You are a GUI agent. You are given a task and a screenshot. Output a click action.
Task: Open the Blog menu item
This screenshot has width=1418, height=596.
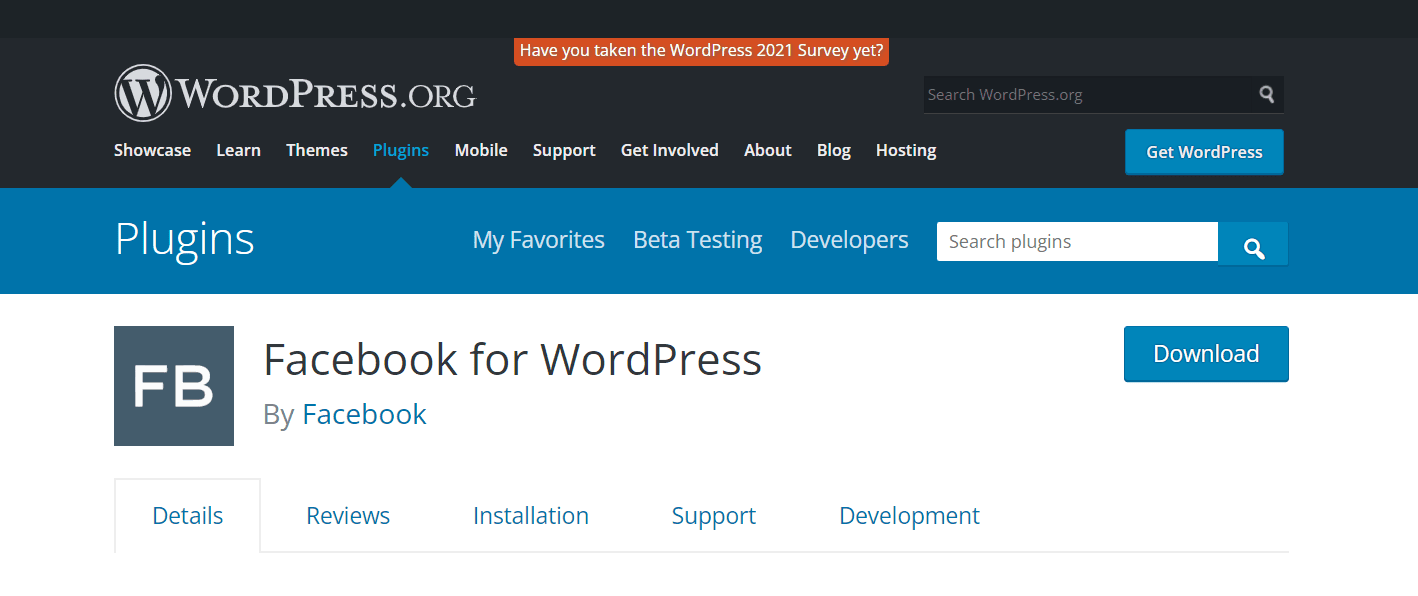[834, 150]
